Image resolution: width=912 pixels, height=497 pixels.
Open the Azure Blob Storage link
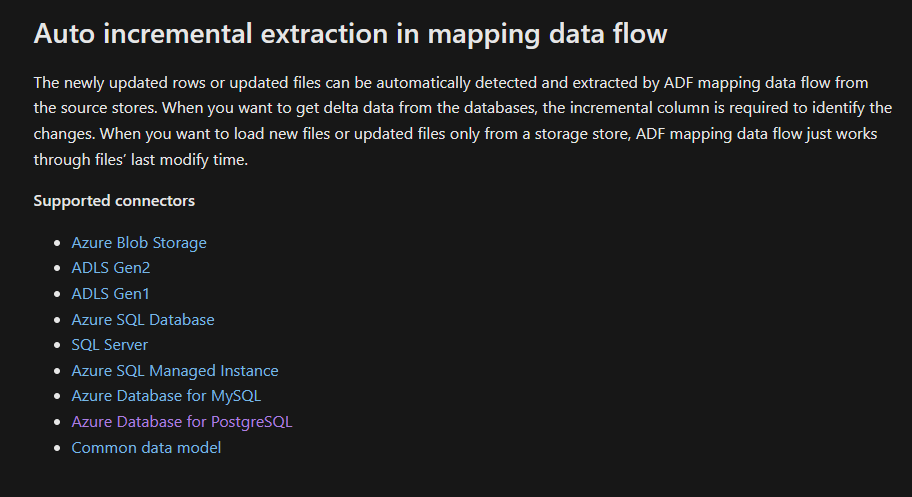coord(138,243)
